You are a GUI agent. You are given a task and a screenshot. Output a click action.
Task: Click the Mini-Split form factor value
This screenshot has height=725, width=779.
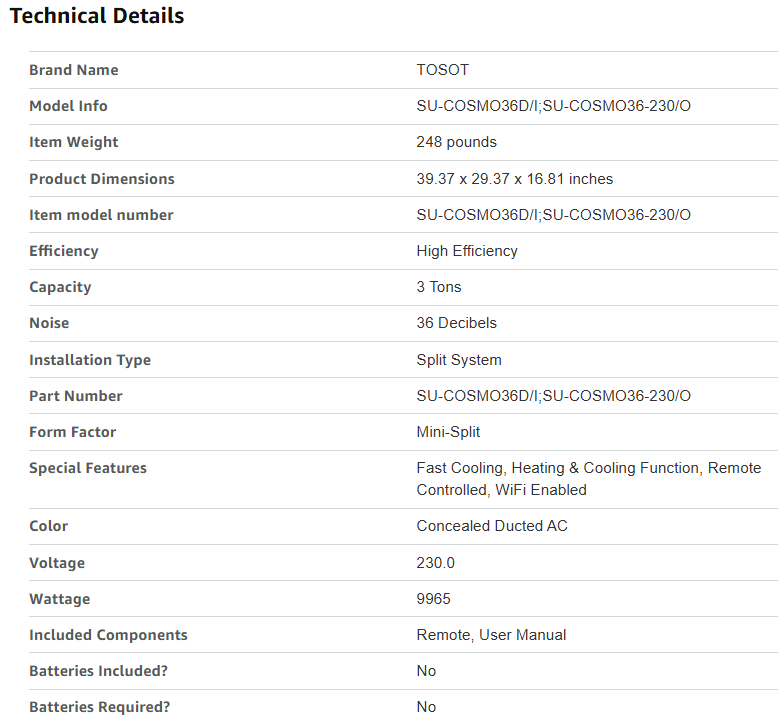(448, 432)
